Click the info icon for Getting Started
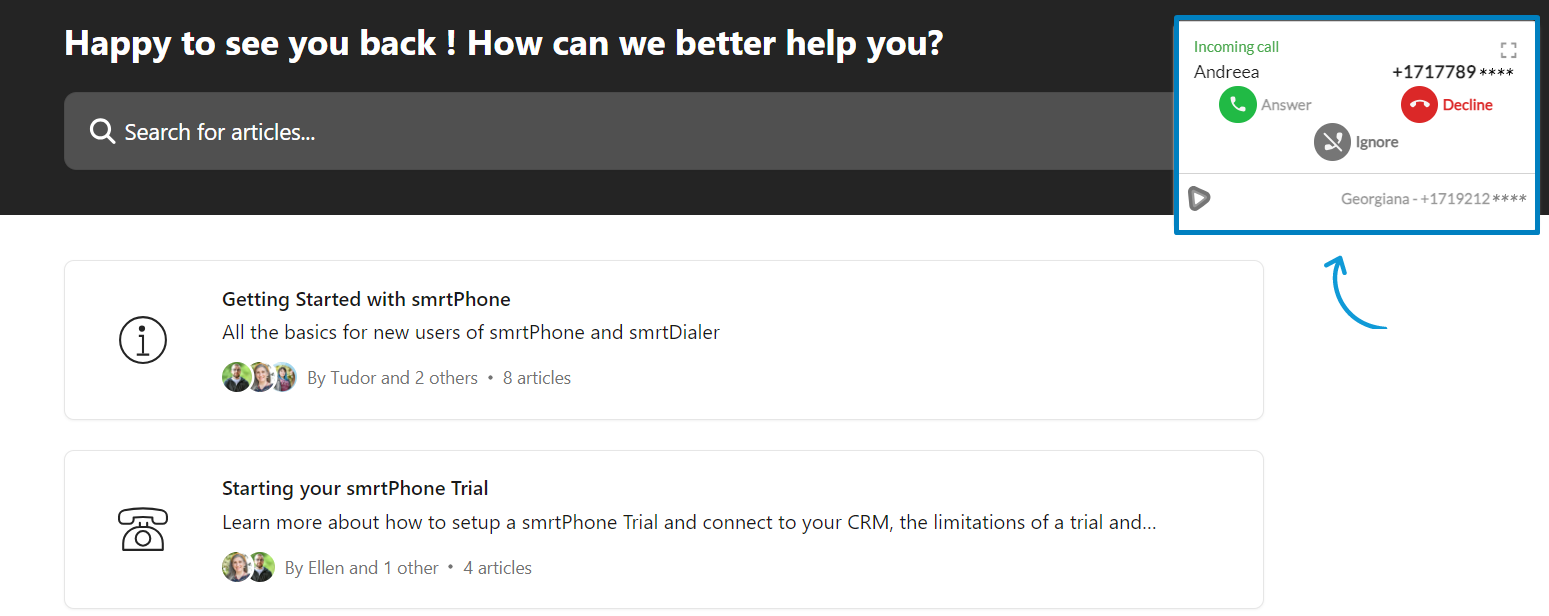The image size is (1549, 616). pyautogui.click(x=143, y=340)
